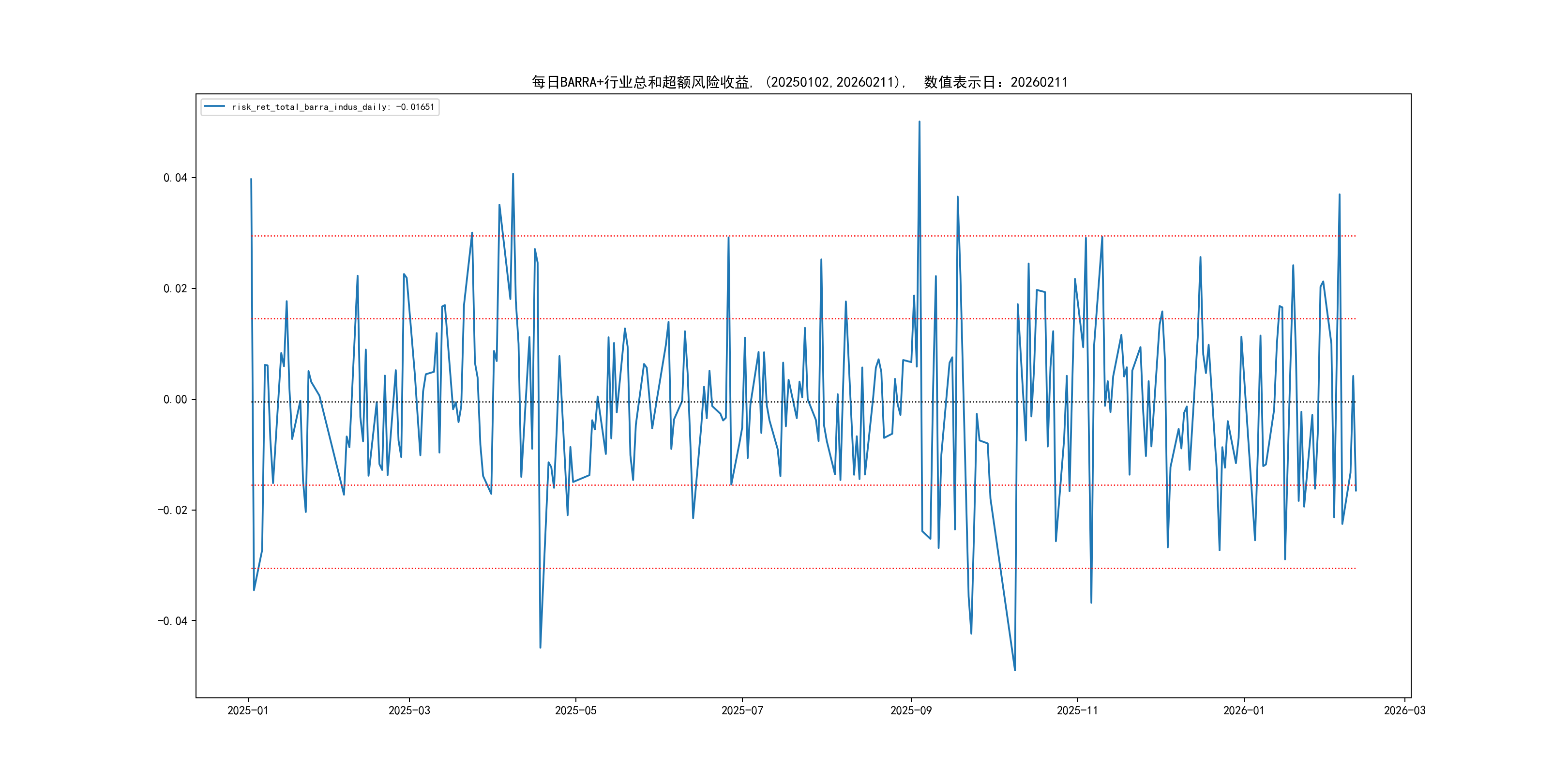Screen dimensions: 1568x784
Task: Click the 2026-03 x-axis label
Action: pos(1404,710)
